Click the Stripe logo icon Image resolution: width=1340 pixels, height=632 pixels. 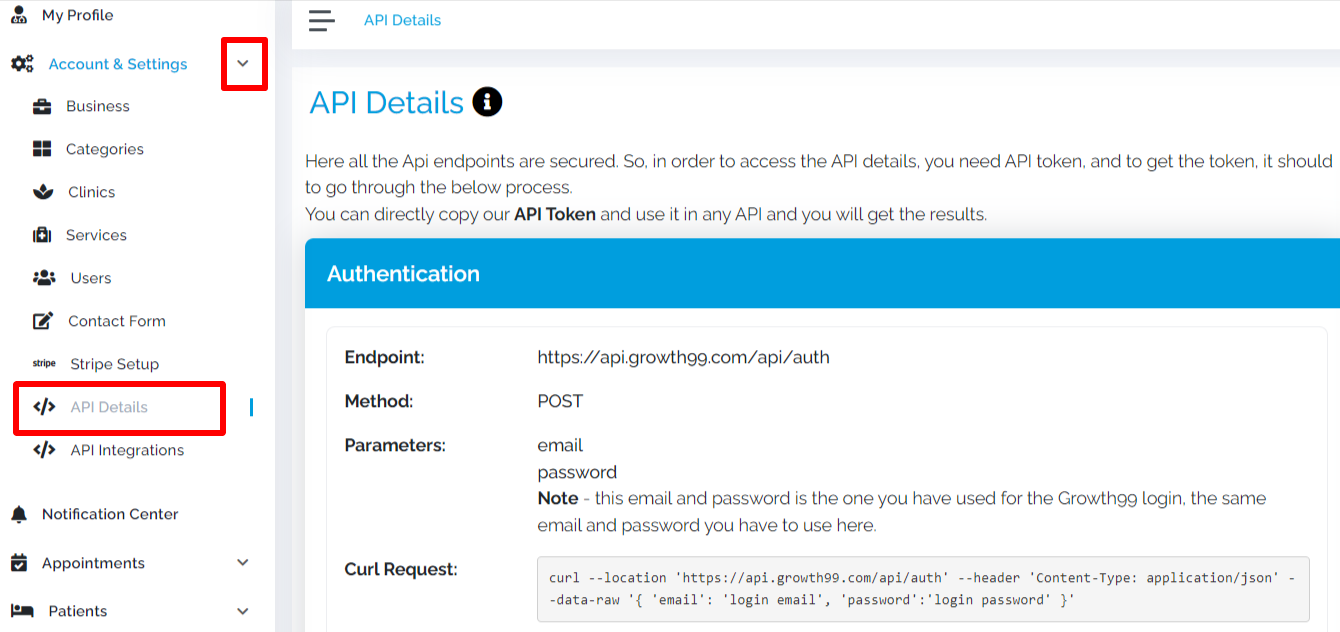click(44, 364)
